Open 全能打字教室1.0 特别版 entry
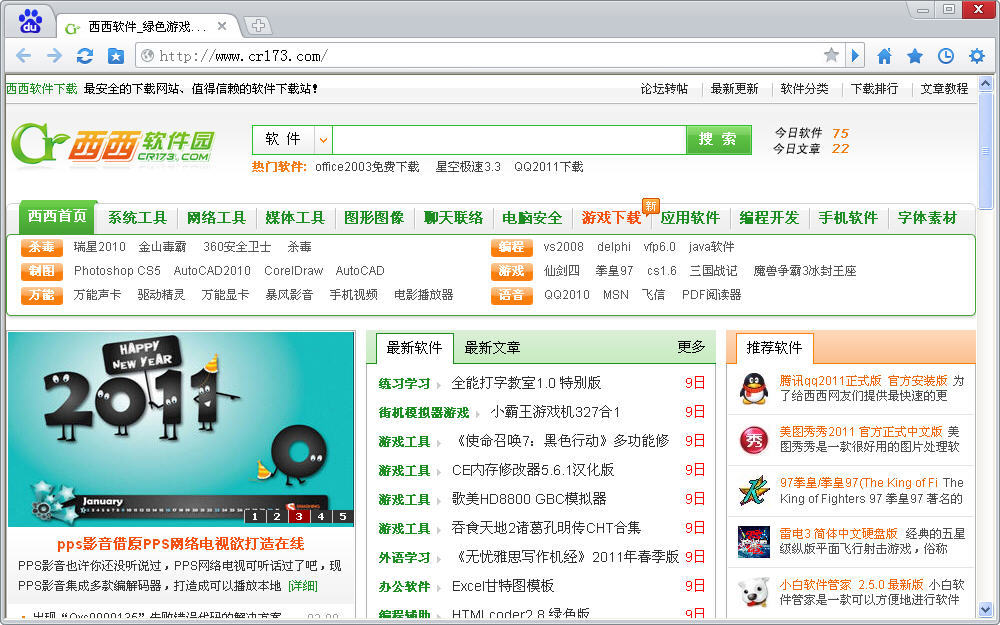 (526, 383)
